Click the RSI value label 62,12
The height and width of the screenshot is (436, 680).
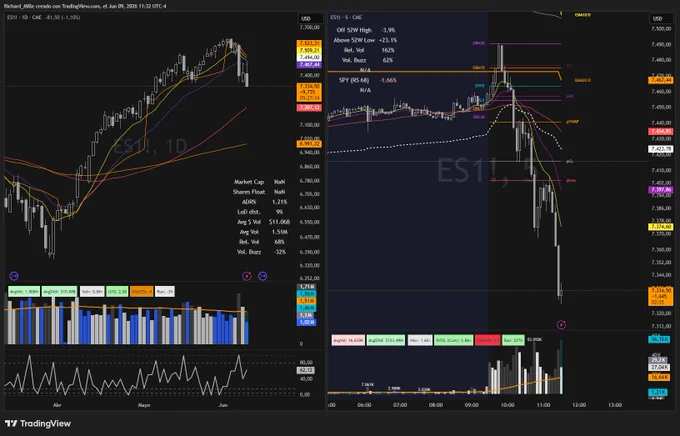coord(306,370)
